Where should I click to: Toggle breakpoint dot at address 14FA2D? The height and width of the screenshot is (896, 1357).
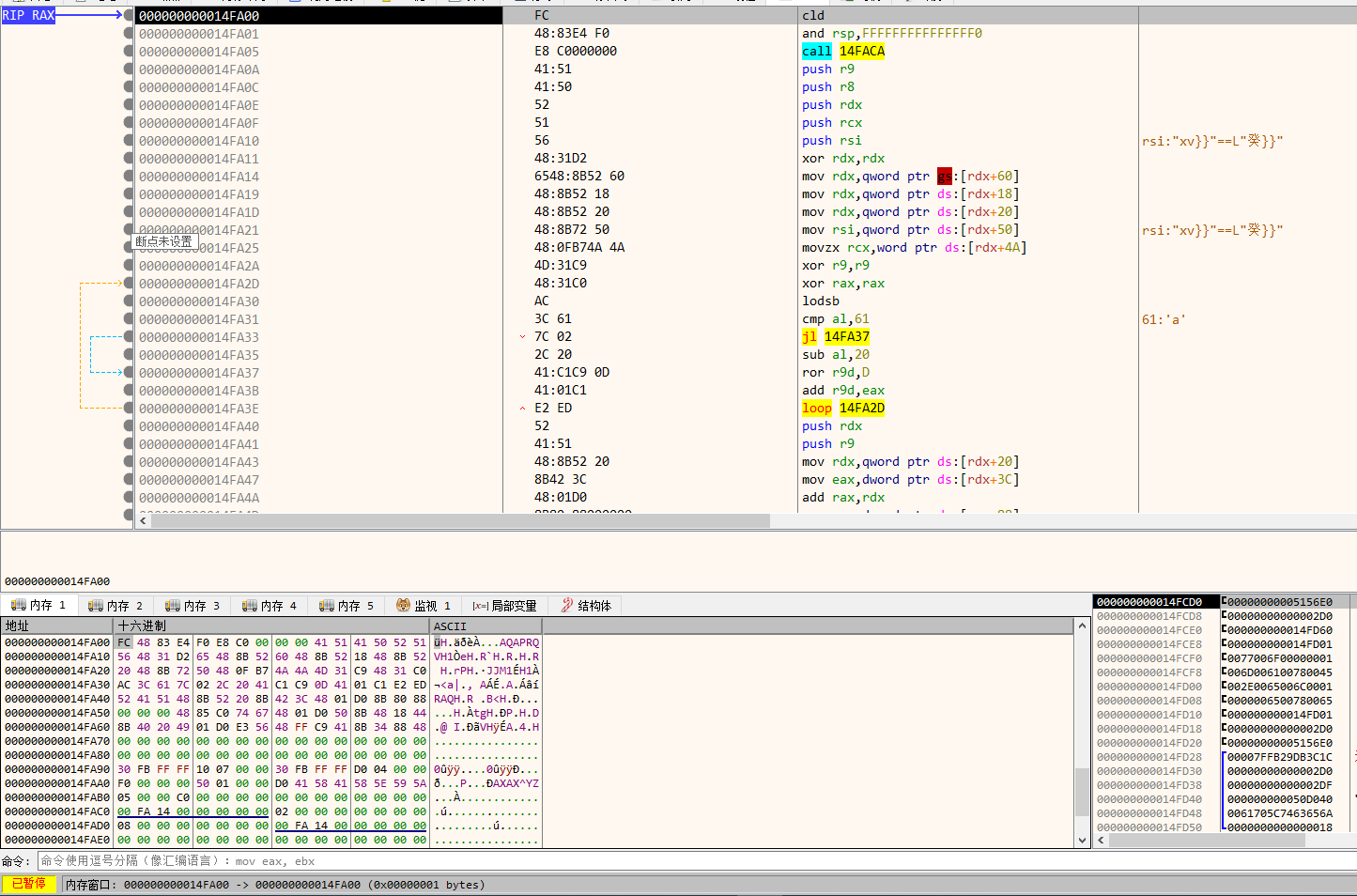coord(129,284)
